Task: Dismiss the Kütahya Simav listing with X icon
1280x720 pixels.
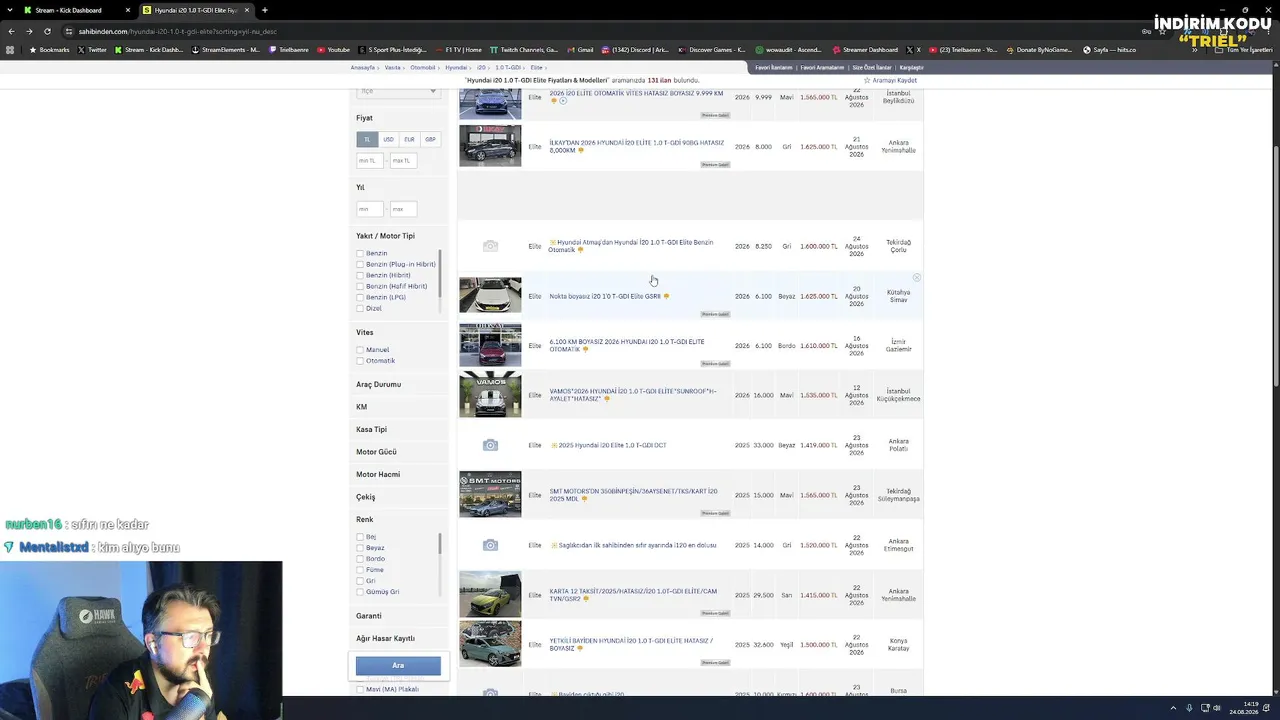Action: click(x=916, y=278)
